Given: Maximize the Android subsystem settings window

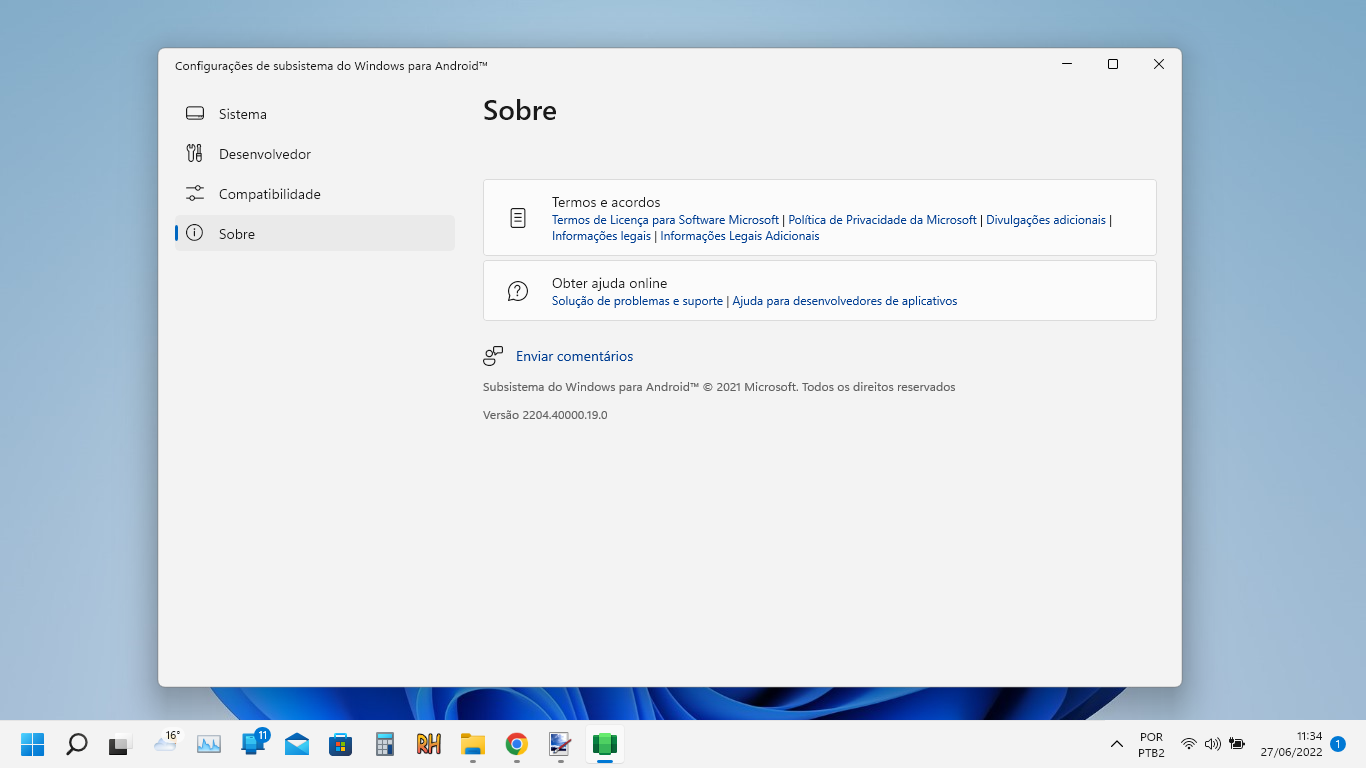Looking at the screenshot, I should click(x=1113, y=64).
